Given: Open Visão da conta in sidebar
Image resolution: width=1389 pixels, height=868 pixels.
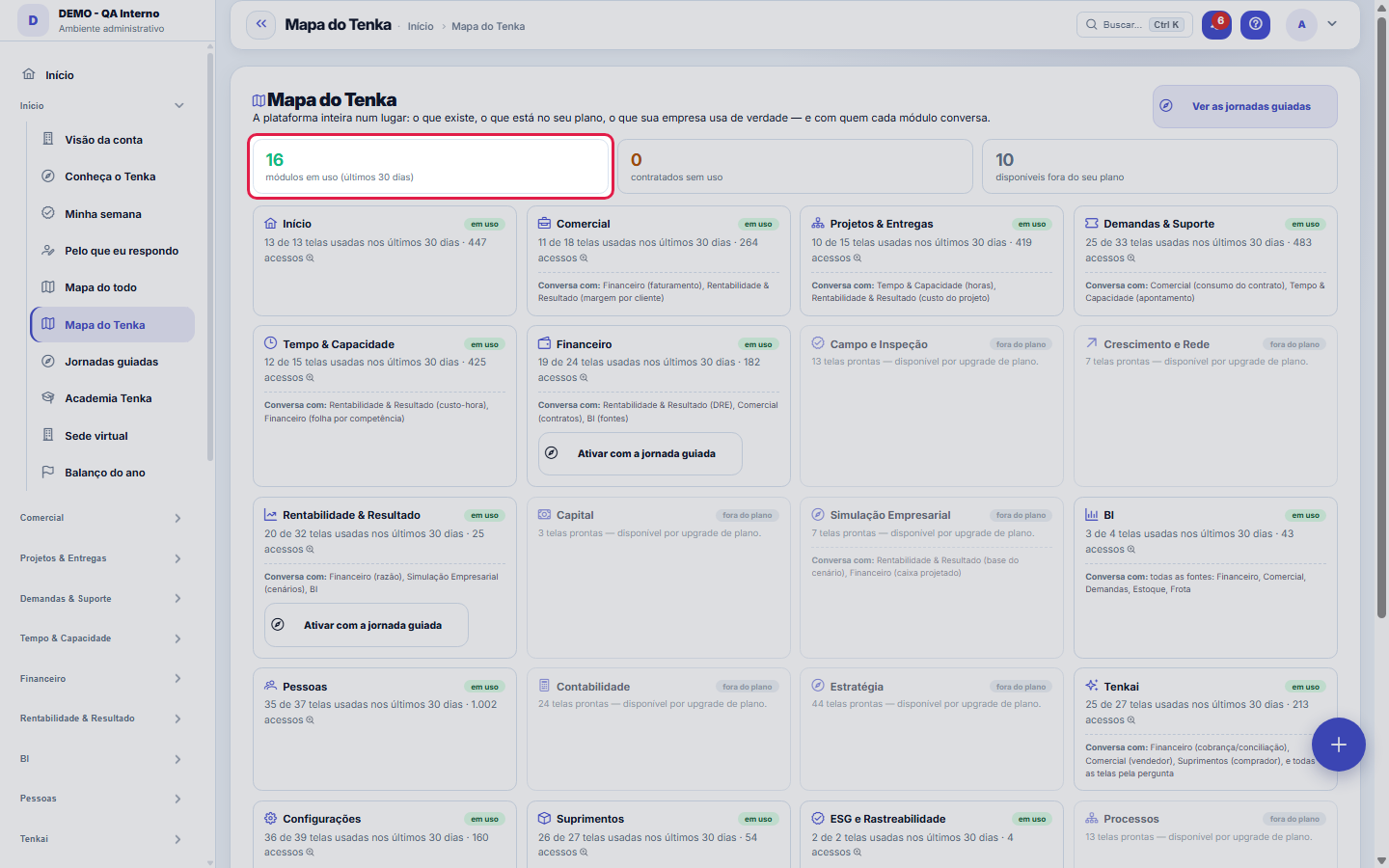Looking at the screenshot, I should pyautogui.click(x=112, y=140).
